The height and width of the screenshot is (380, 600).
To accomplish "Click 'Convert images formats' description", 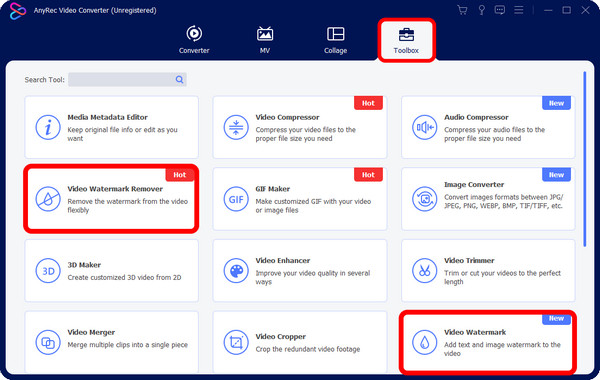I will tap(504, 201).
